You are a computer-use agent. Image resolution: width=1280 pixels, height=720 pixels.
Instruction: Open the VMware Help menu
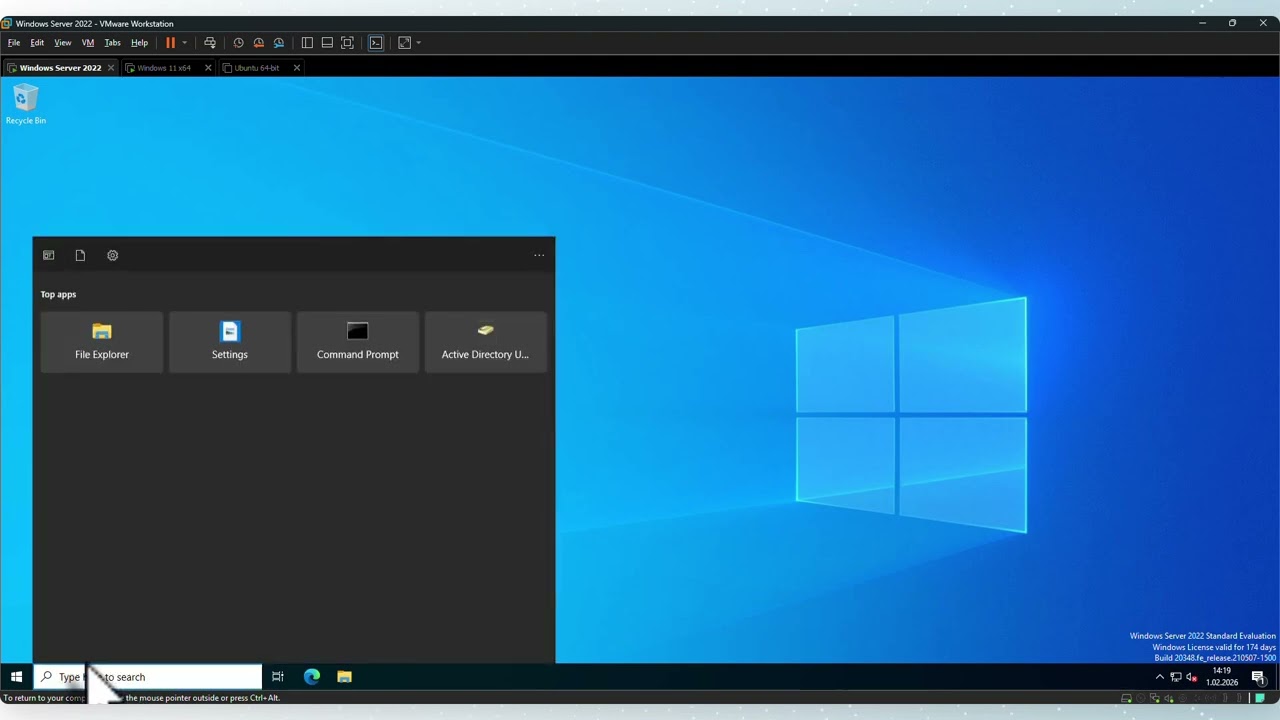(139, 43)
